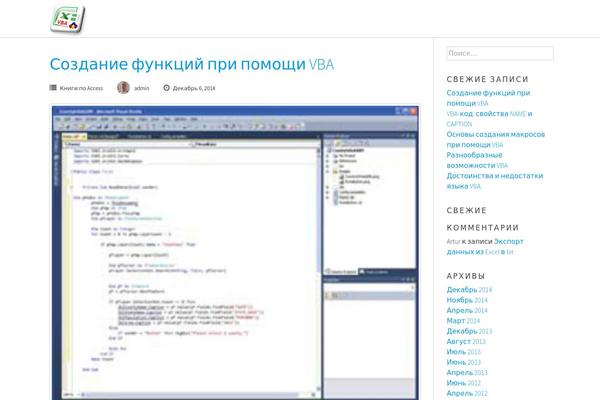600x400 pixels.
Task: Open 'Достоинства и недостатки языка VBA' post
Action: point(495,181)
